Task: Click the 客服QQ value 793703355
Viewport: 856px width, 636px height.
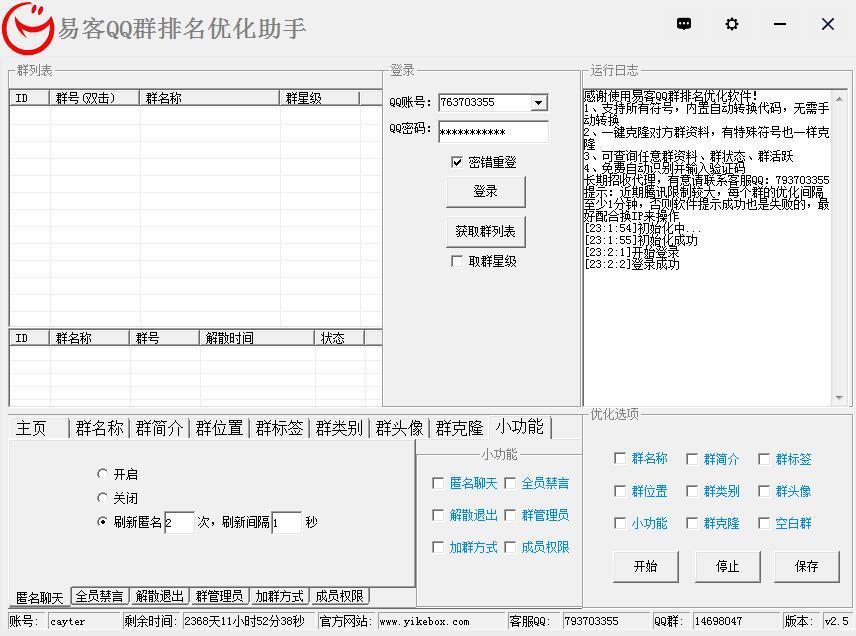Action: click(x=607, y=621)
